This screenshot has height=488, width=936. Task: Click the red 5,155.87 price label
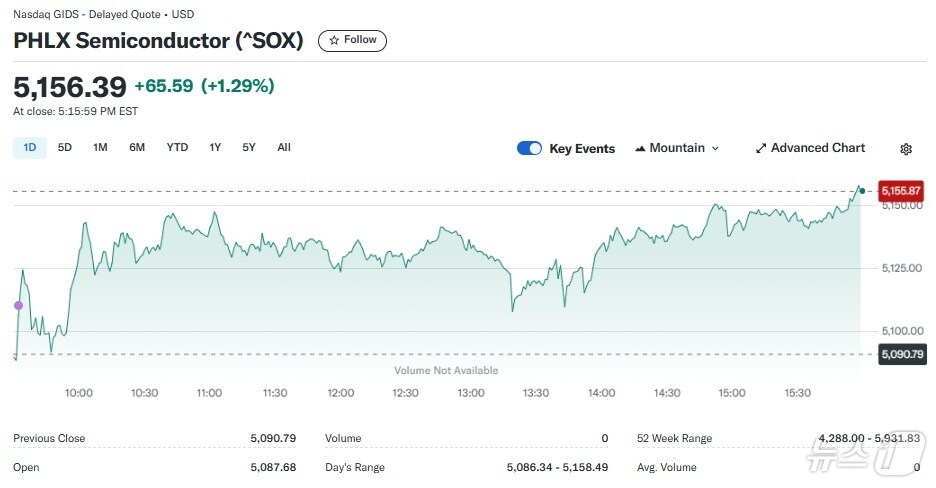coord(900,190)
